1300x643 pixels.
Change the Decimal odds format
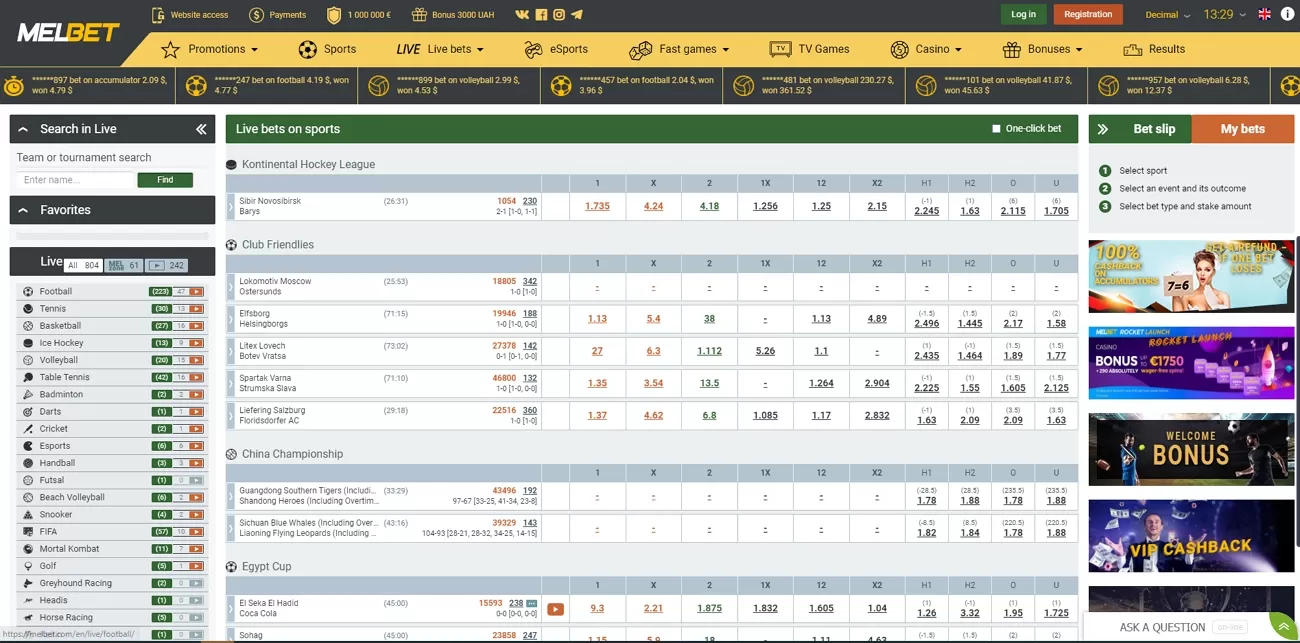(1168, 15)
